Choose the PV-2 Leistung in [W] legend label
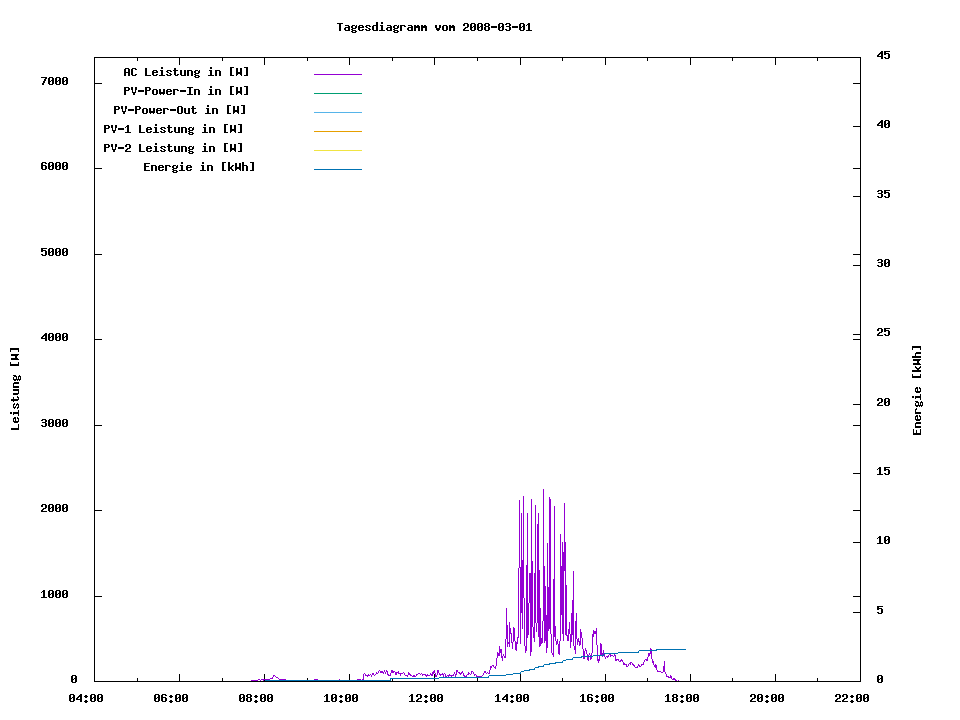This screenshot has height=720, width=960. click(173, 148)
